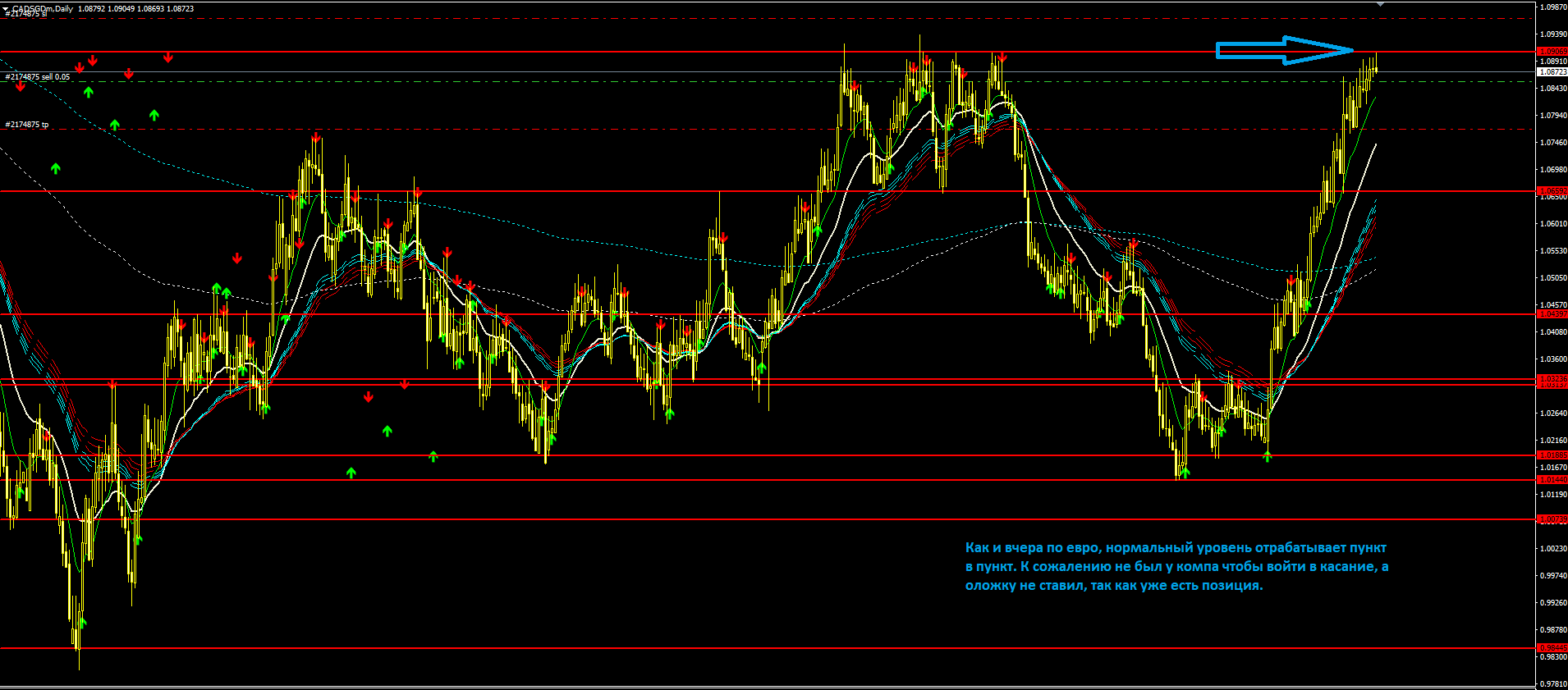
Task: Click price scale value 1.03600
Action: tap(1552, 359)
